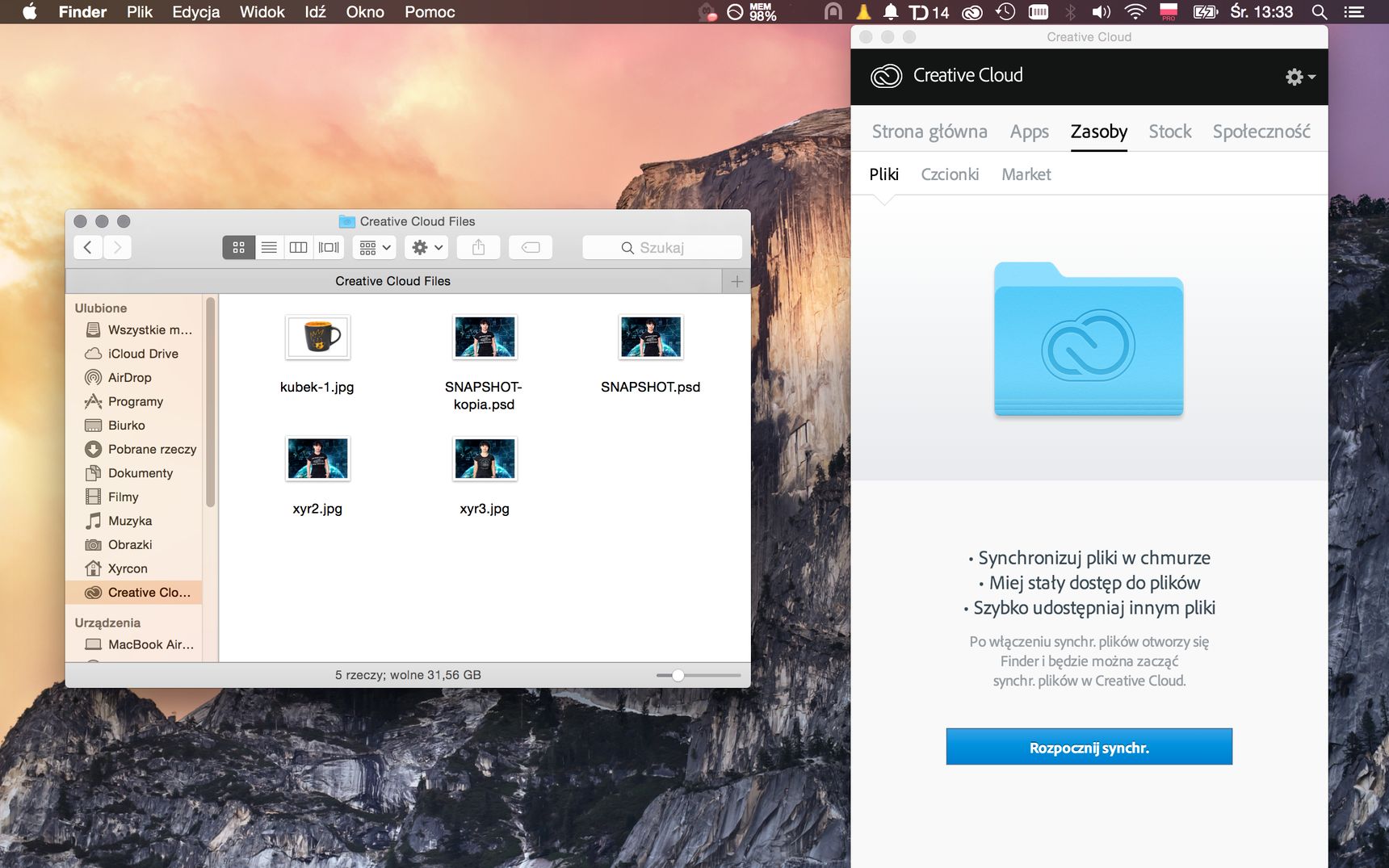Go forward in Finder window
This screenshot has width=1389, height=868.
[x=117, y=247]
